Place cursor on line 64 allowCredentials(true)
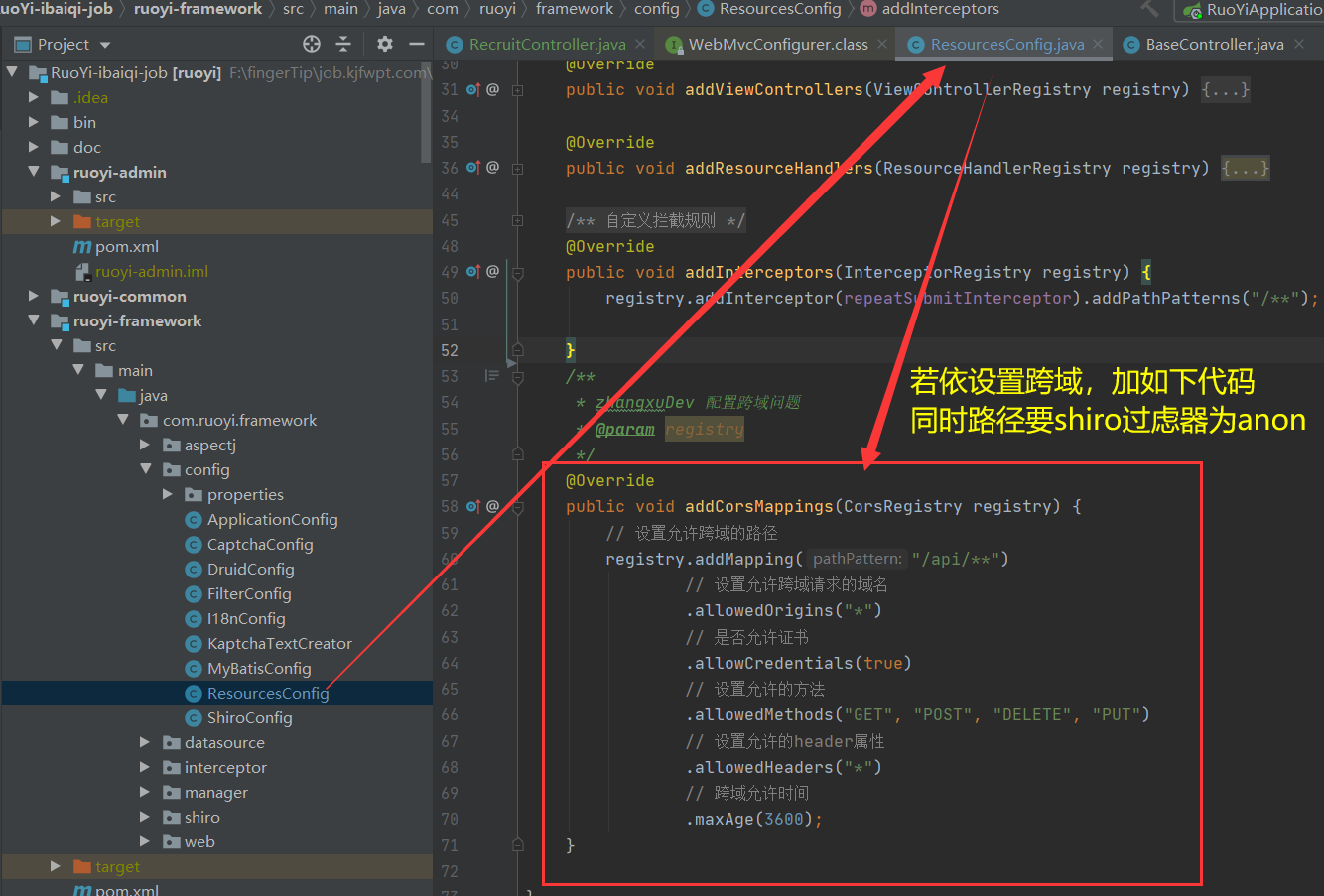Screen dimensions: 1324x896 coord(798,663)
